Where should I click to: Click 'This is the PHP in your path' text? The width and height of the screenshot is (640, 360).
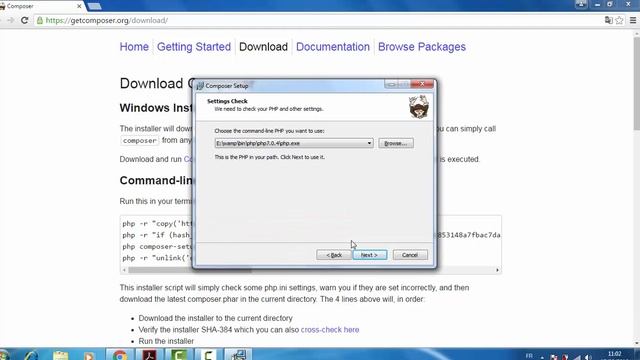click(x=269, y=157)
